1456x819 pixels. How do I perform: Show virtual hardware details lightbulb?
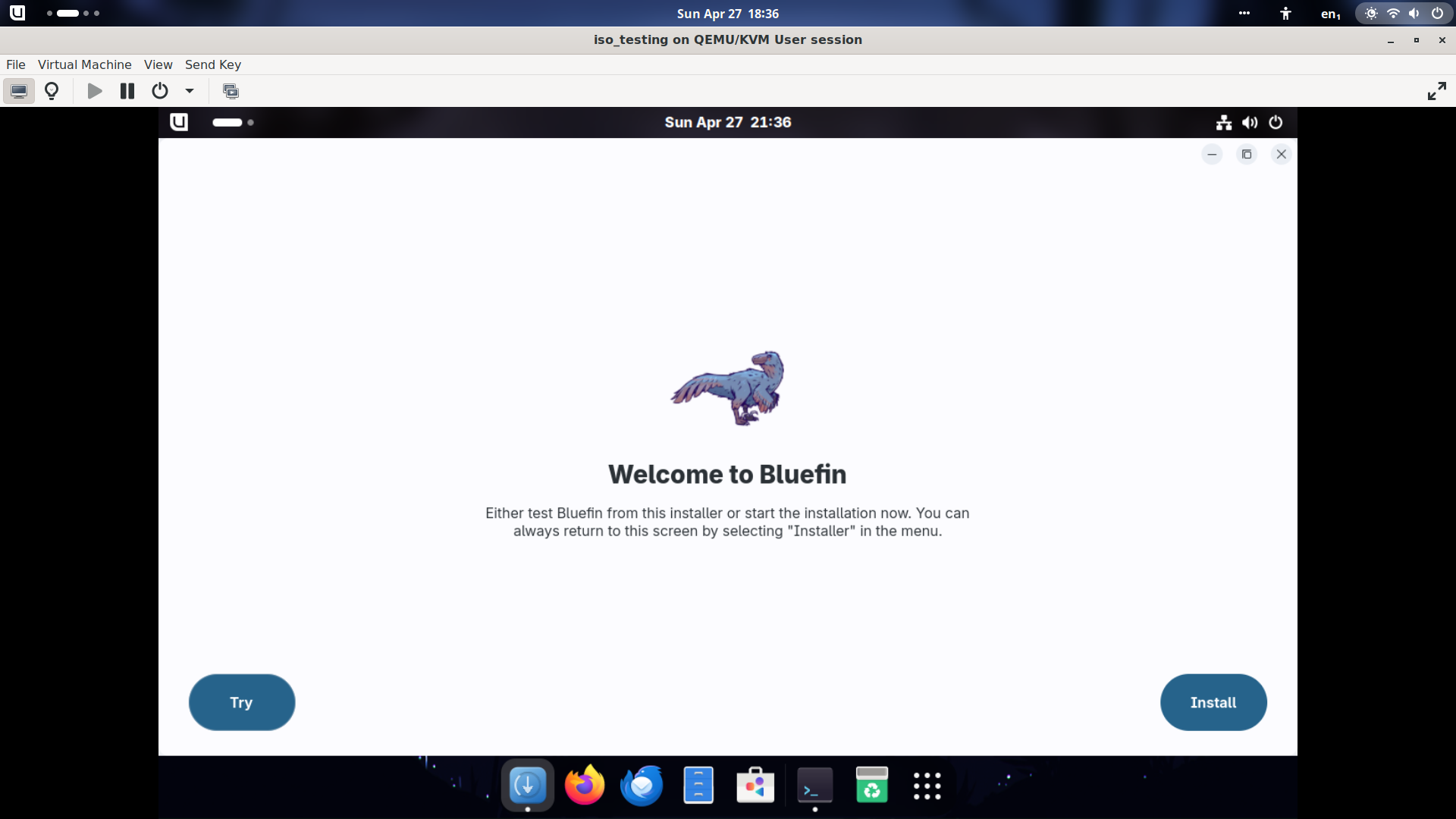coord(52,91)
